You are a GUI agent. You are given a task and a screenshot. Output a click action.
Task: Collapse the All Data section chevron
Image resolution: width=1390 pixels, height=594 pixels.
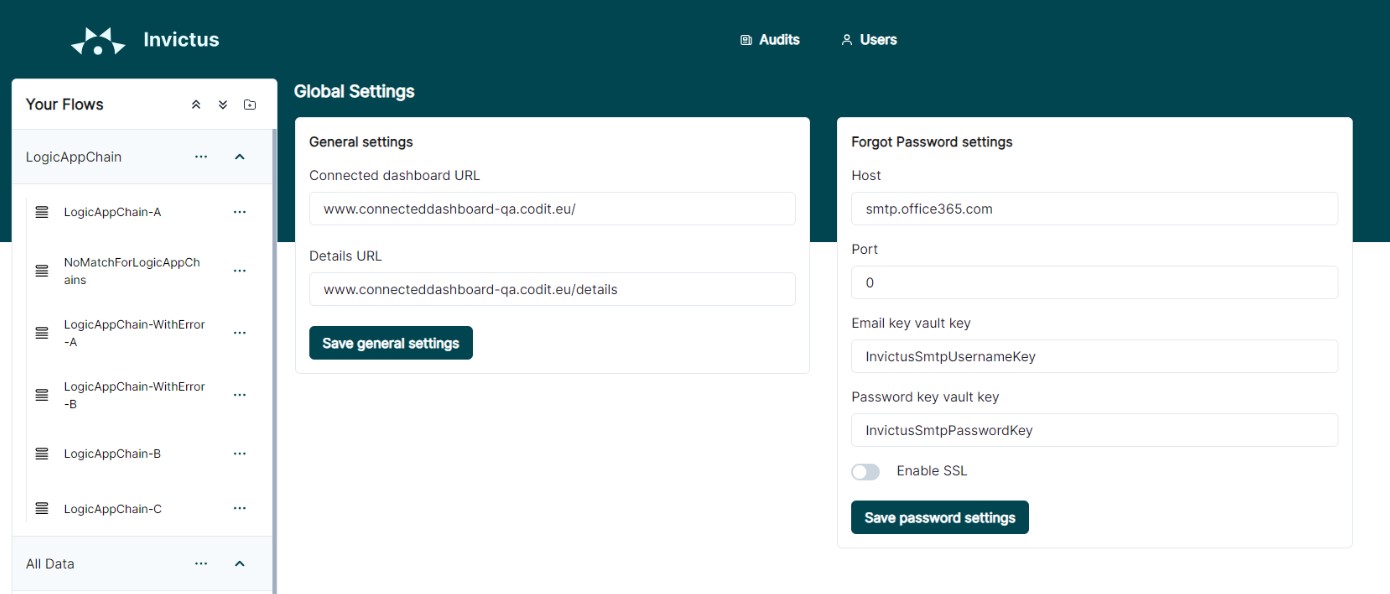tap(238, 563)
